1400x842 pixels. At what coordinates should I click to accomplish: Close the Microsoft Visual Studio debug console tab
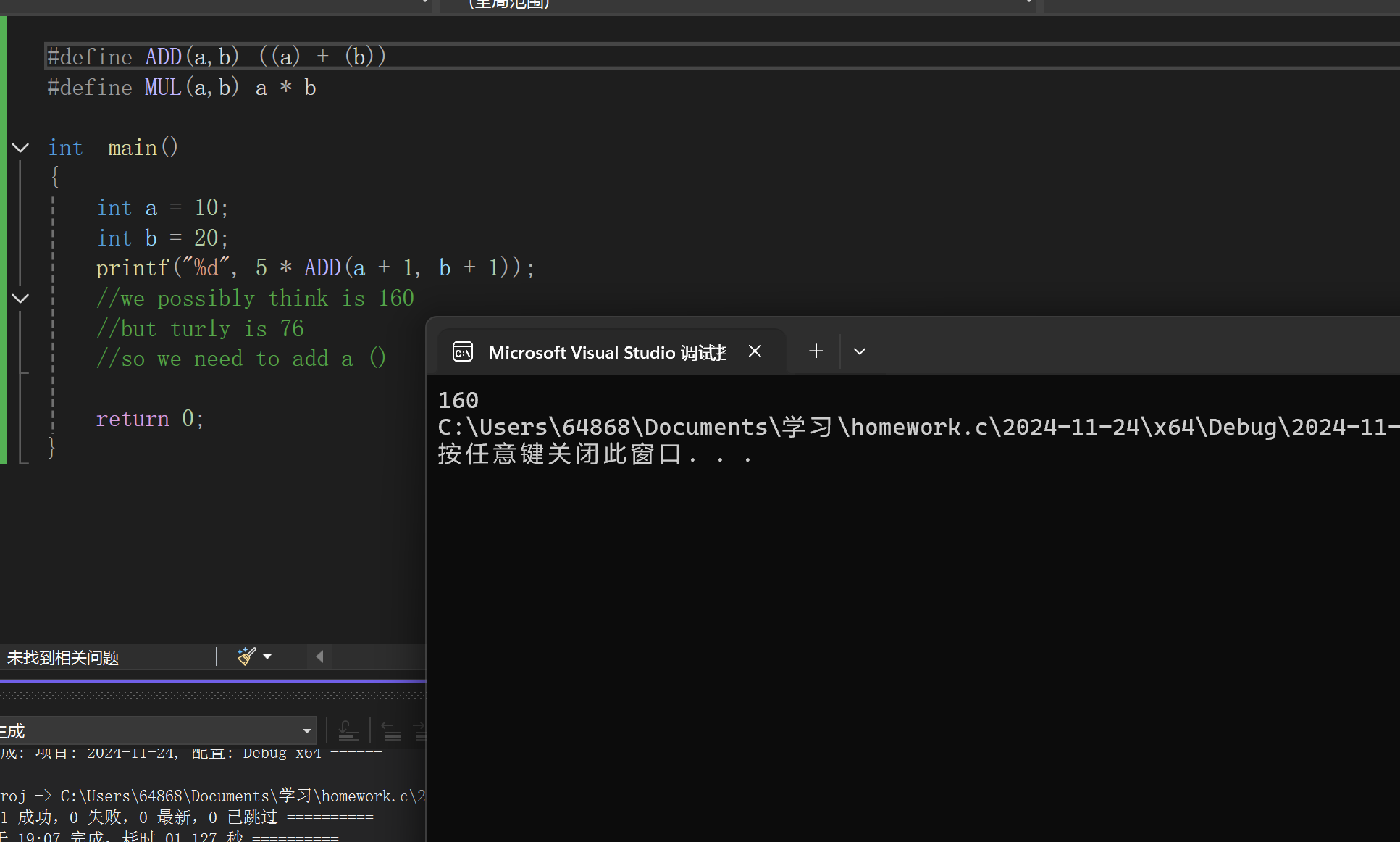[x=755, y=351]
